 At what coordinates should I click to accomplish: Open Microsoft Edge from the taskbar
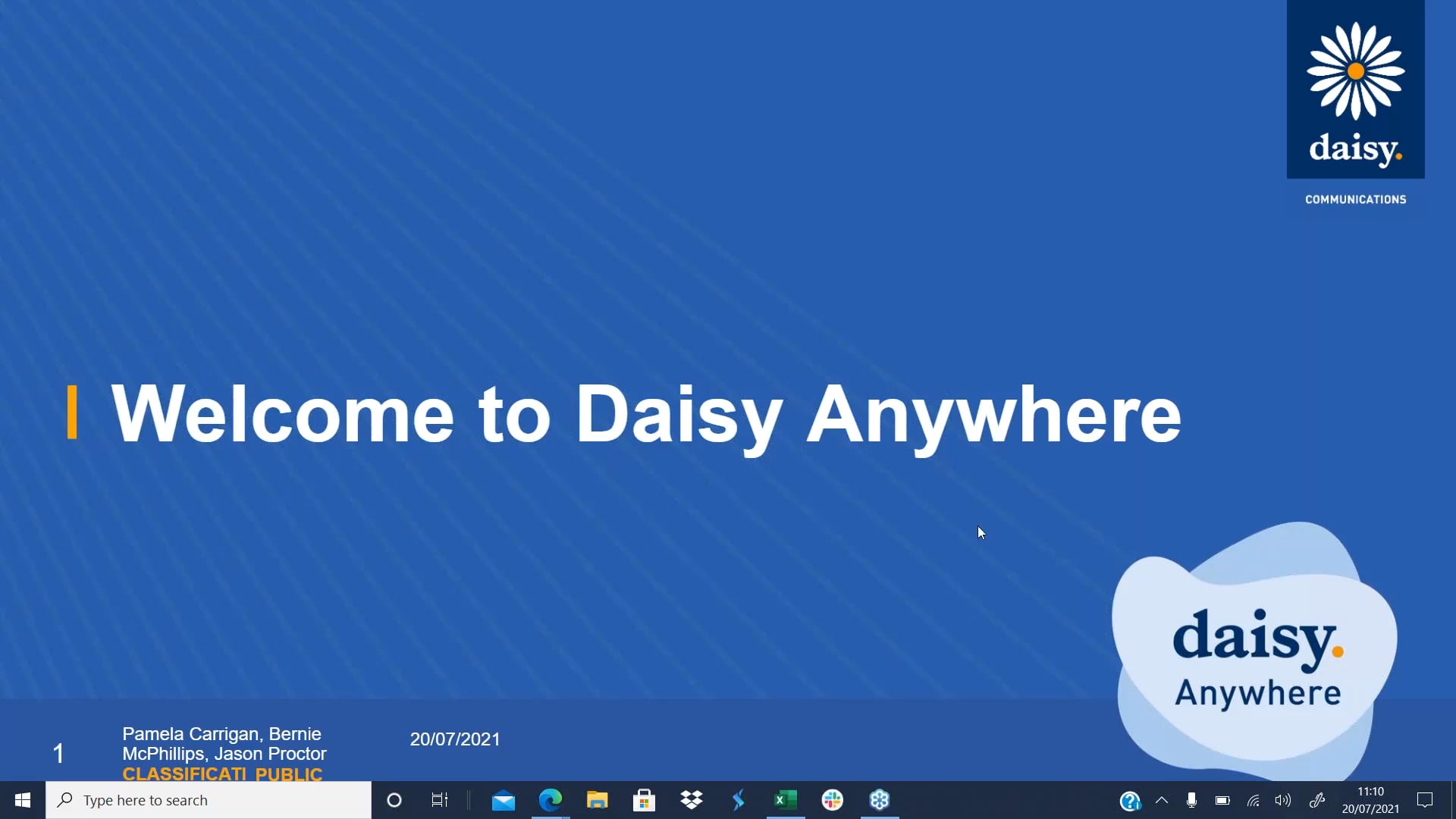[x=551, y=800]
